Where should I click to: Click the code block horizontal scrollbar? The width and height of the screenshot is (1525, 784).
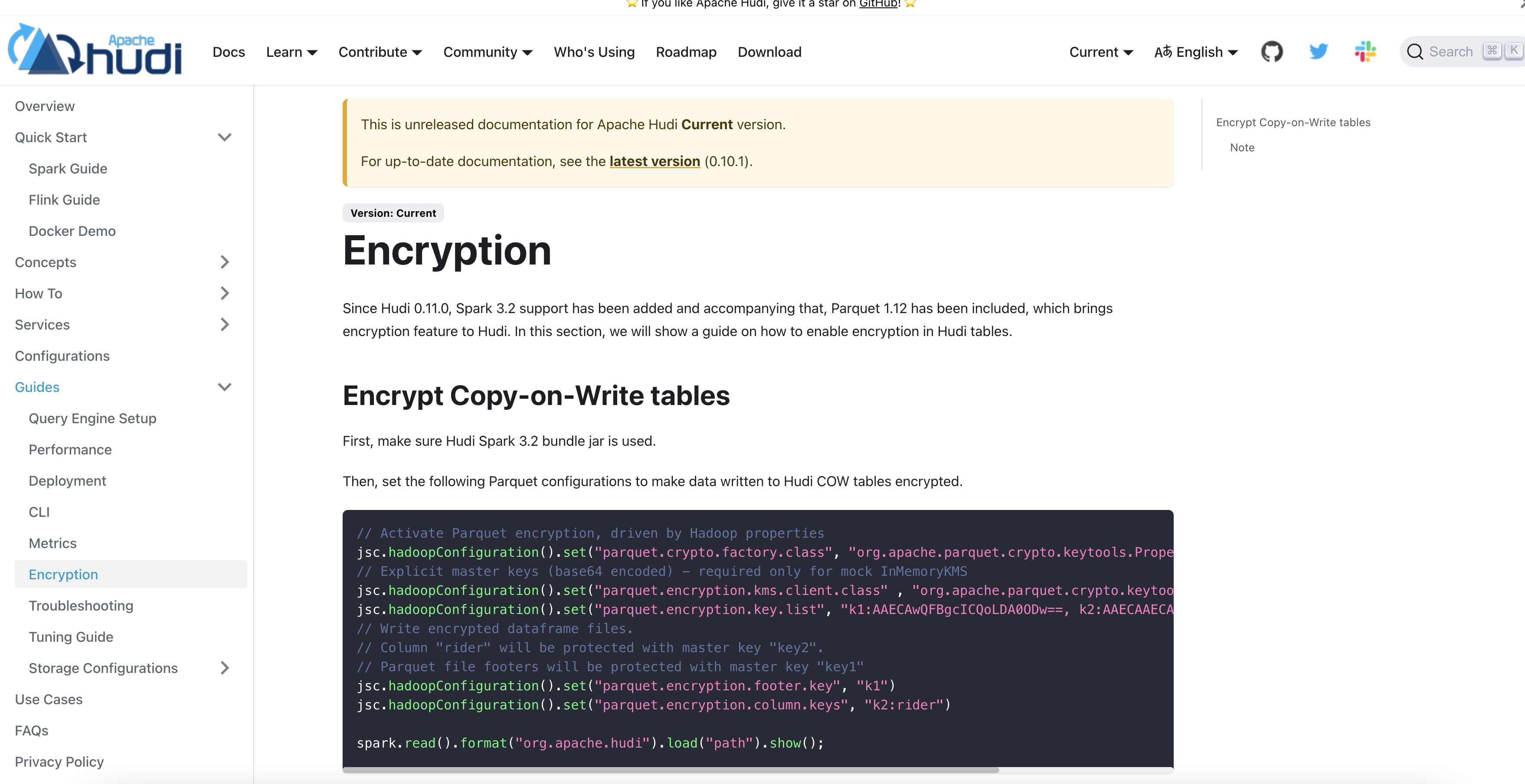point(670,770)
